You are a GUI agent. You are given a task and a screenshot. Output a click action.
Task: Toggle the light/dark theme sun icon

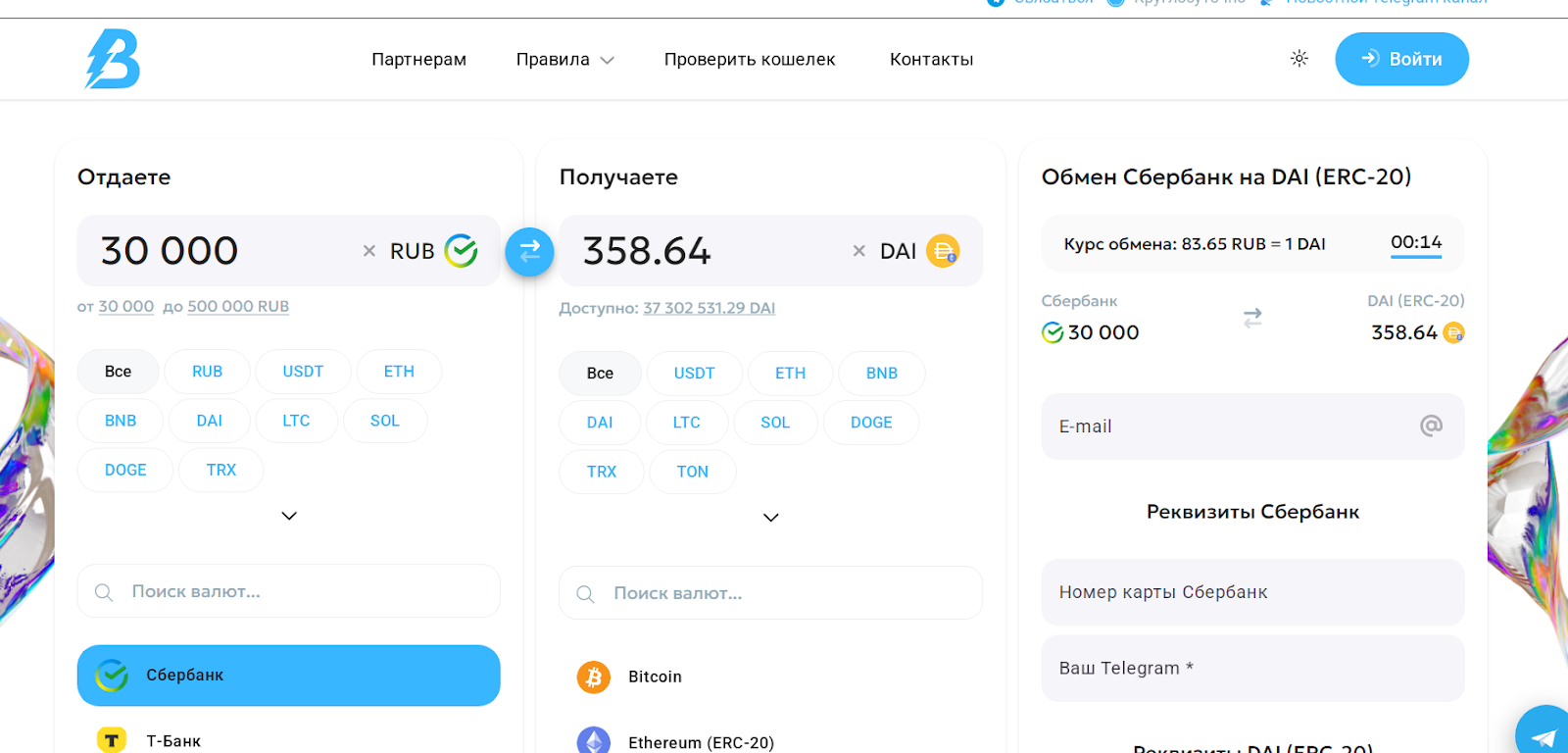tap(1299, 59)
